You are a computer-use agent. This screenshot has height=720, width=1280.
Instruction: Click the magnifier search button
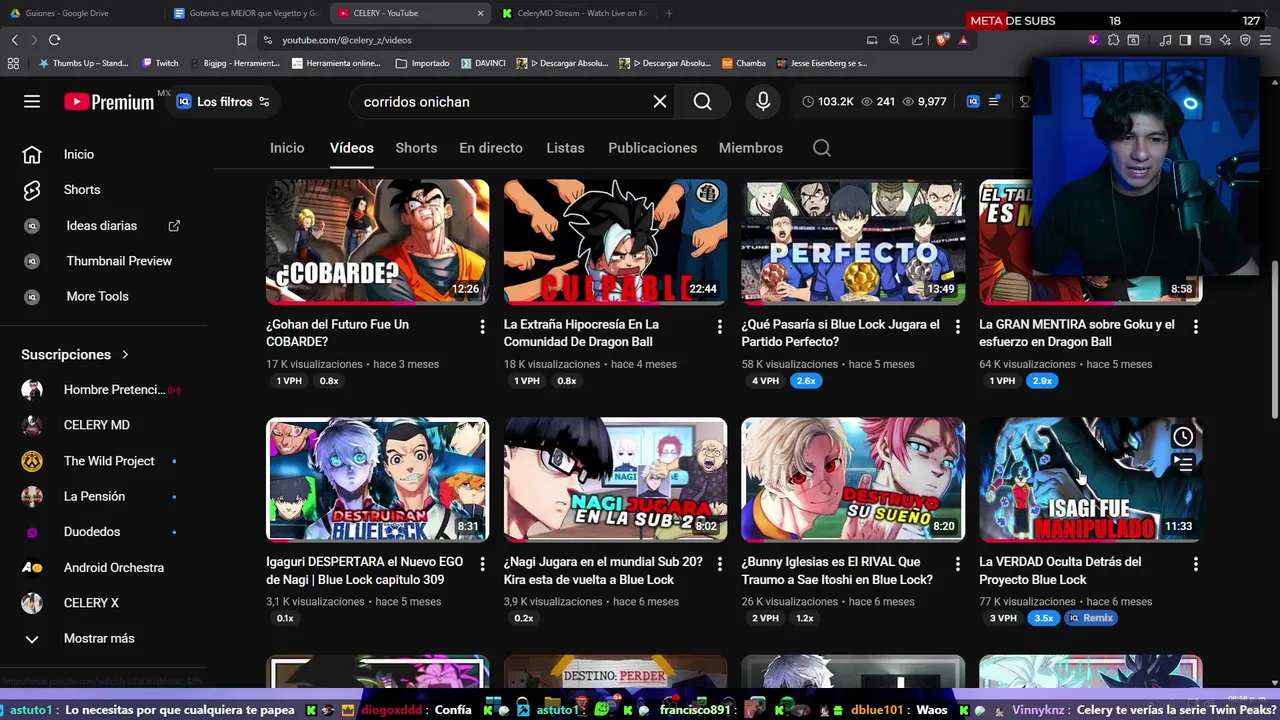click(703, 101)
